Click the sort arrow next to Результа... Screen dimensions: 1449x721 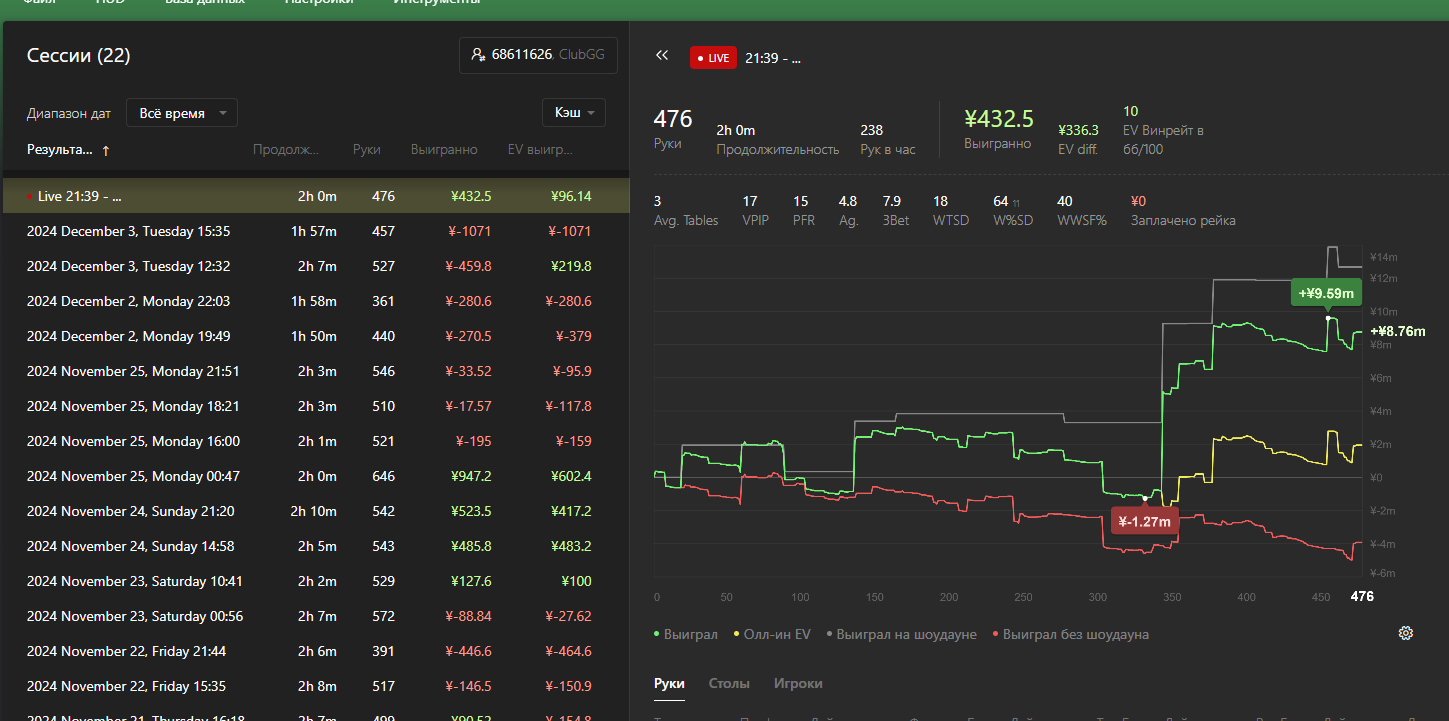pos(106,150)
